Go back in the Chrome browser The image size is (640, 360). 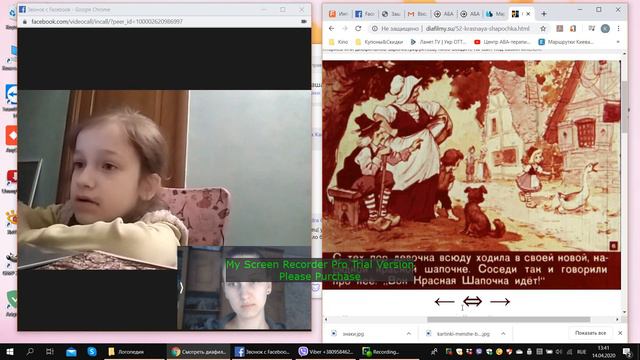point(331,29)
